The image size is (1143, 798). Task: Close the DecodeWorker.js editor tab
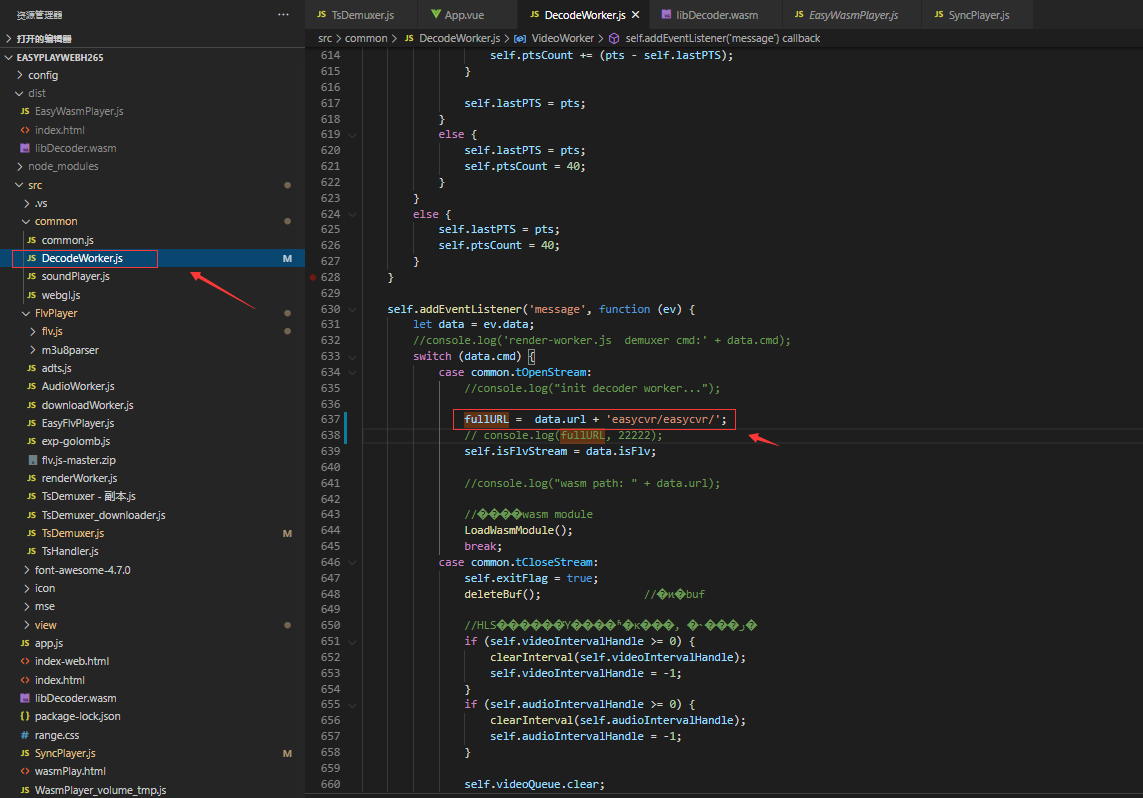coord(636,15)
